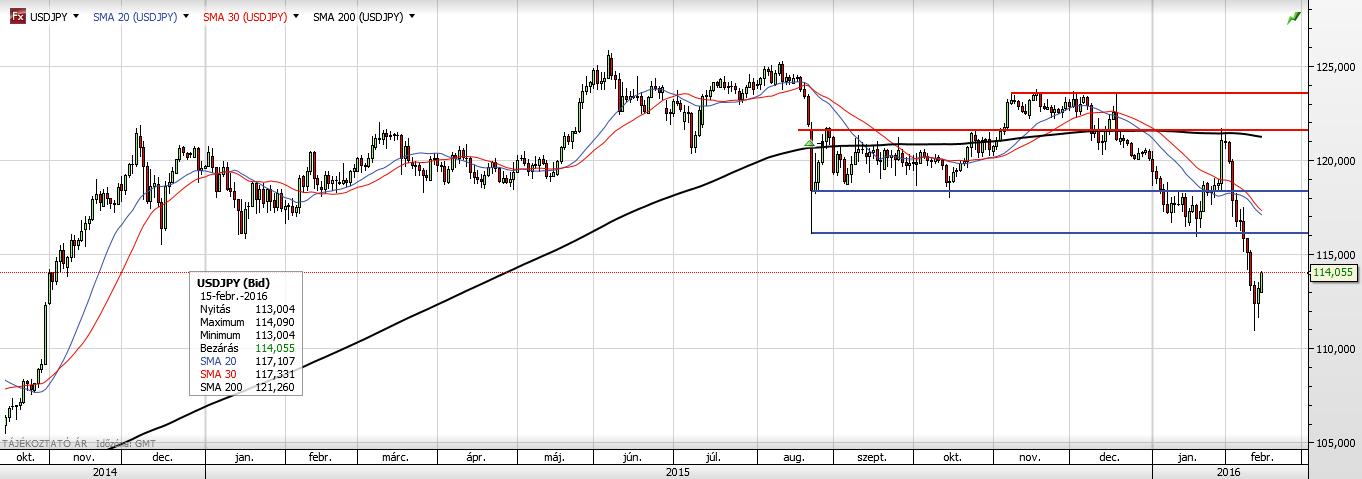Select the small green triangle marker in August

[x=808, y=144]
